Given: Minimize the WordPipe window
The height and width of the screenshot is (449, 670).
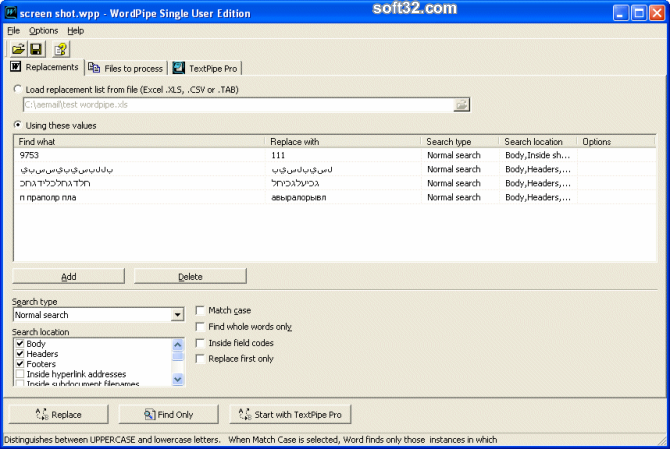Looking at the screenshot, I should 620,13.
